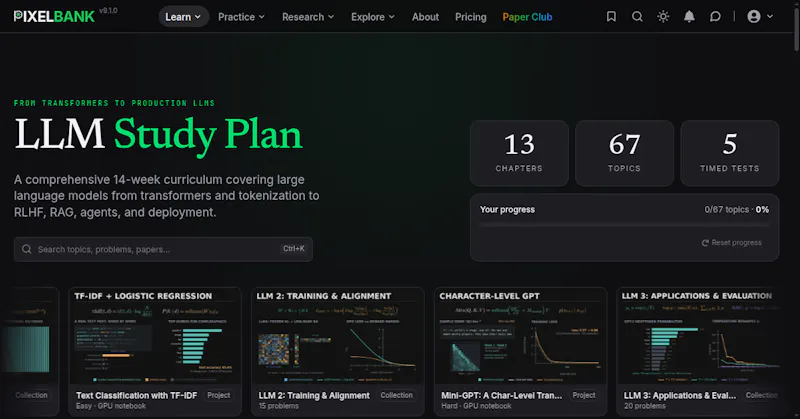Open the Pricing page
Image resolution: width=800 pixels, height=419 pixels.
point(470,17)
